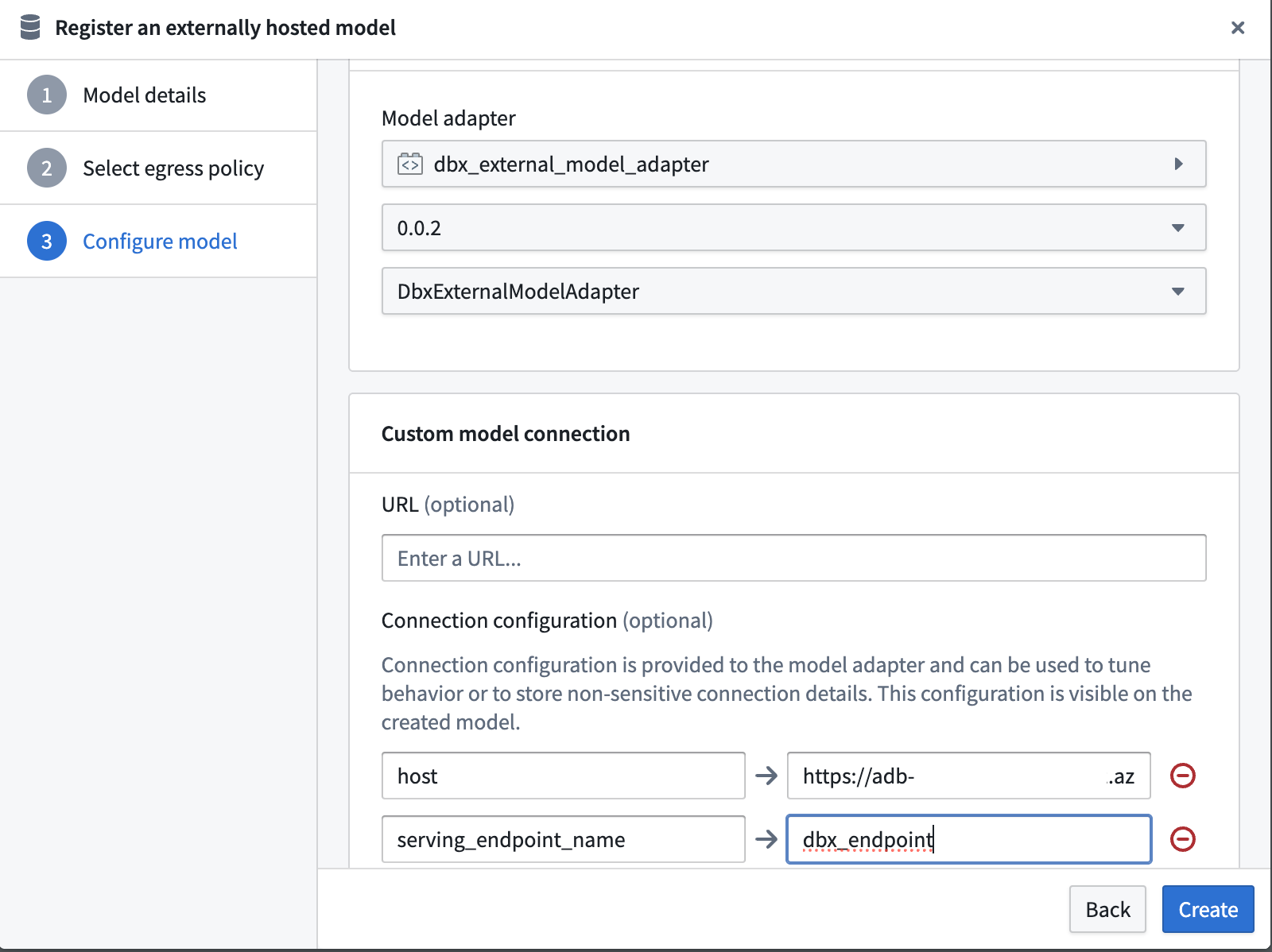Click the arrow mapping host to its value

tap(766, 776)
